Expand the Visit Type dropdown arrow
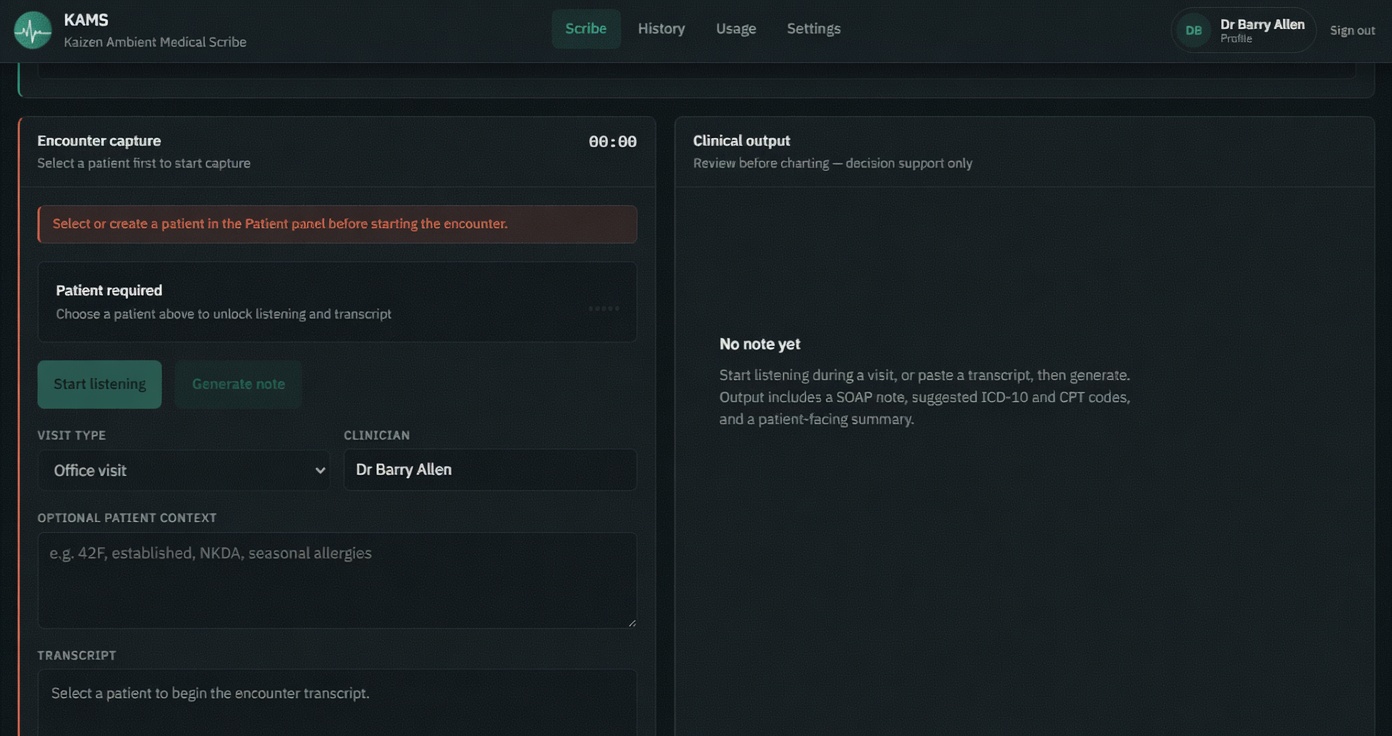Viewport: 1392px width, 736px height. point(320,470)
